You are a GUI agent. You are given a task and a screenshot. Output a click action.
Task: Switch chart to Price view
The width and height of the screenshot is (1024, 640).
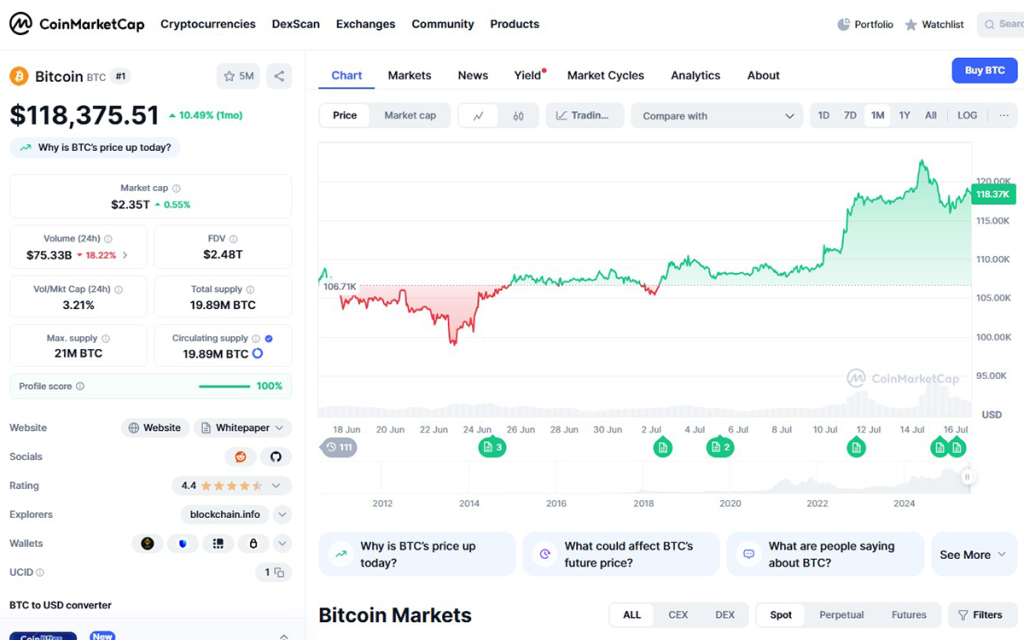coord(345,116)
